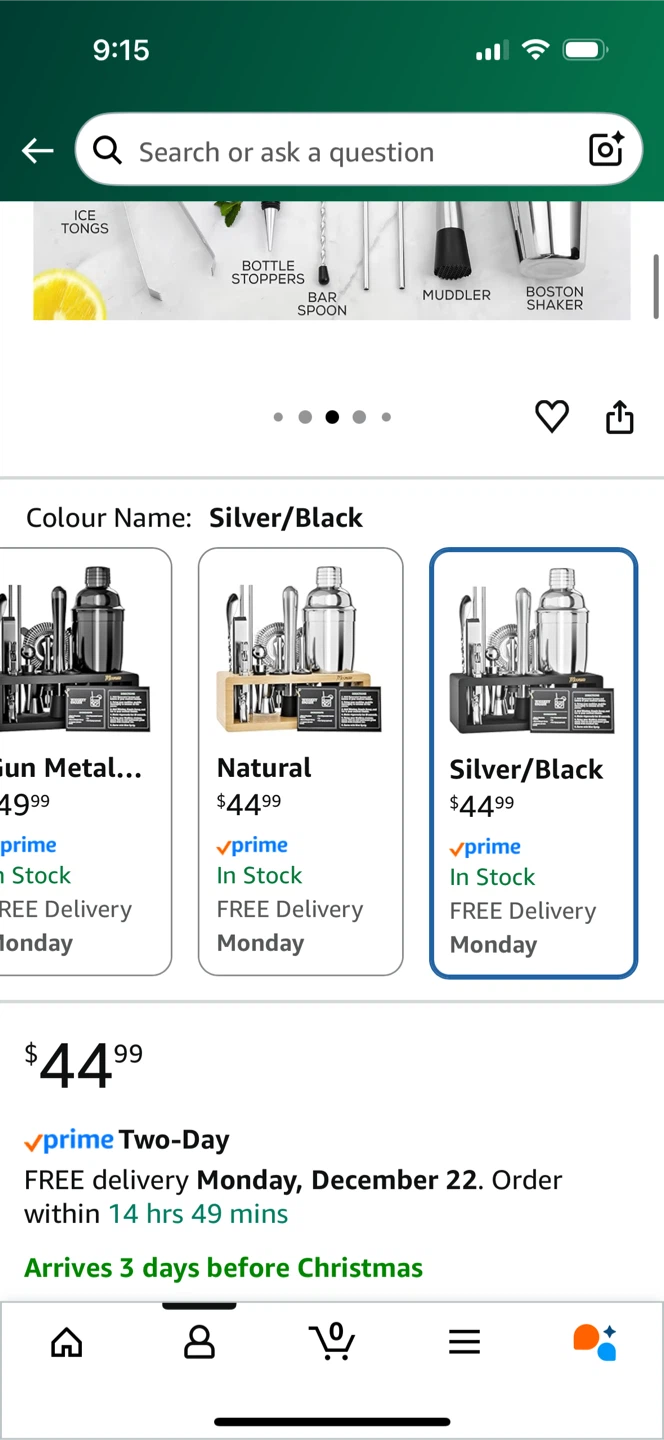Open the hamburger menu tab

(x=464, y=1341)
